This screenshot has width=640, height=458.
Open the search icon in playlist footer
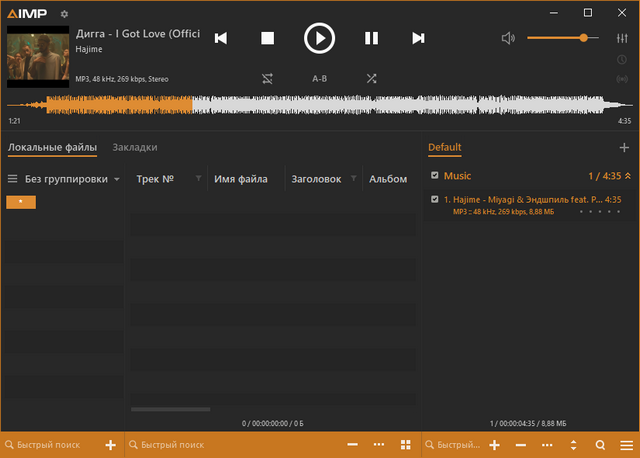click(600, 444)
